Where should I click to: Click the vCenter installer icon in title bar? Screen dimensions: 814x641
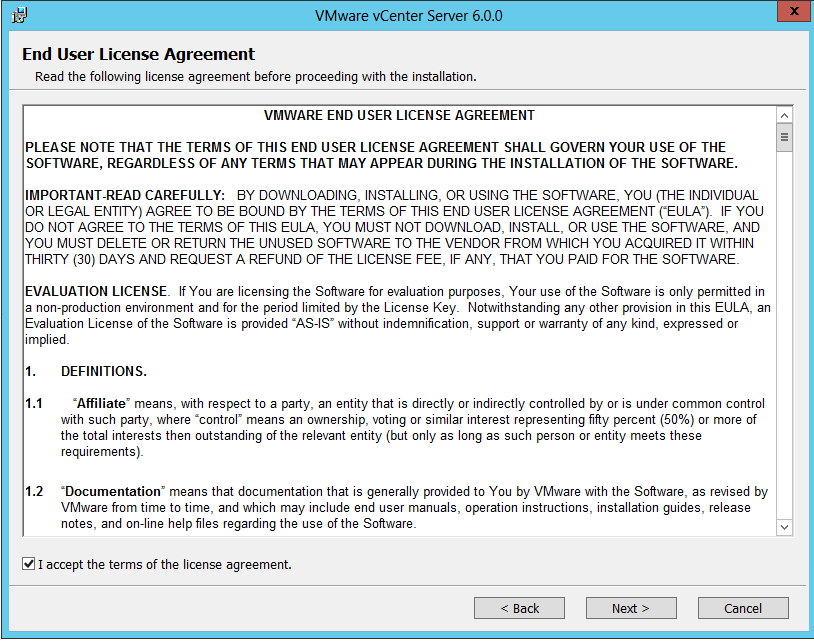click(20, 16)
